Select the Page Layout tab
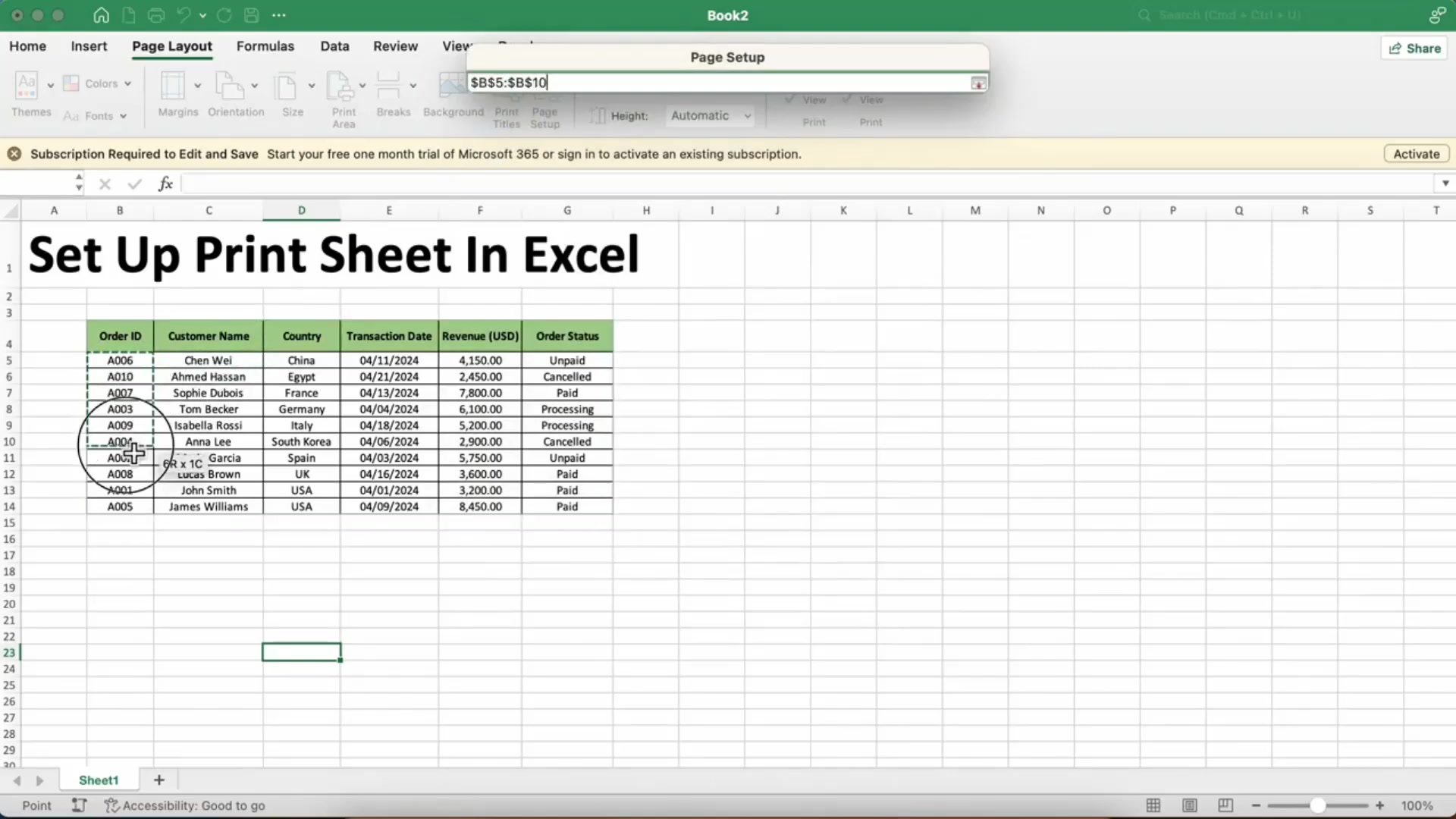The image size is (1456, 819). 172,46
